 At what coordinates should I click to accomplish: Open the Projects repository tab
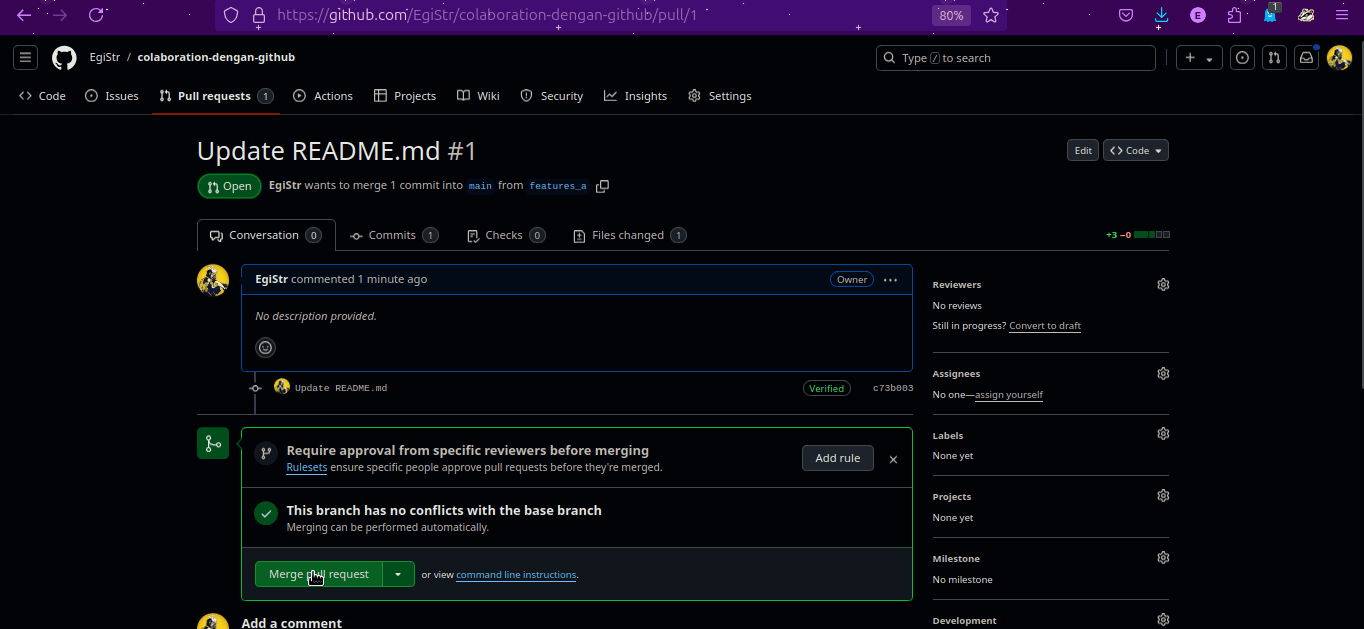pyautogui.click(x=405, y=96)
